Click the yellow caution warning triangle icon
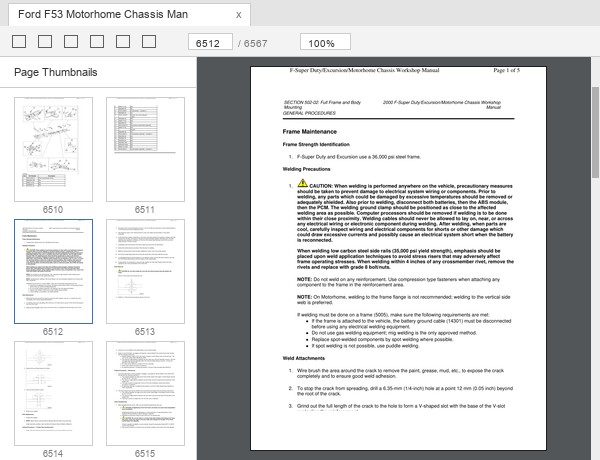The width and height of the screenshot is (600, 460). (303, 183)
